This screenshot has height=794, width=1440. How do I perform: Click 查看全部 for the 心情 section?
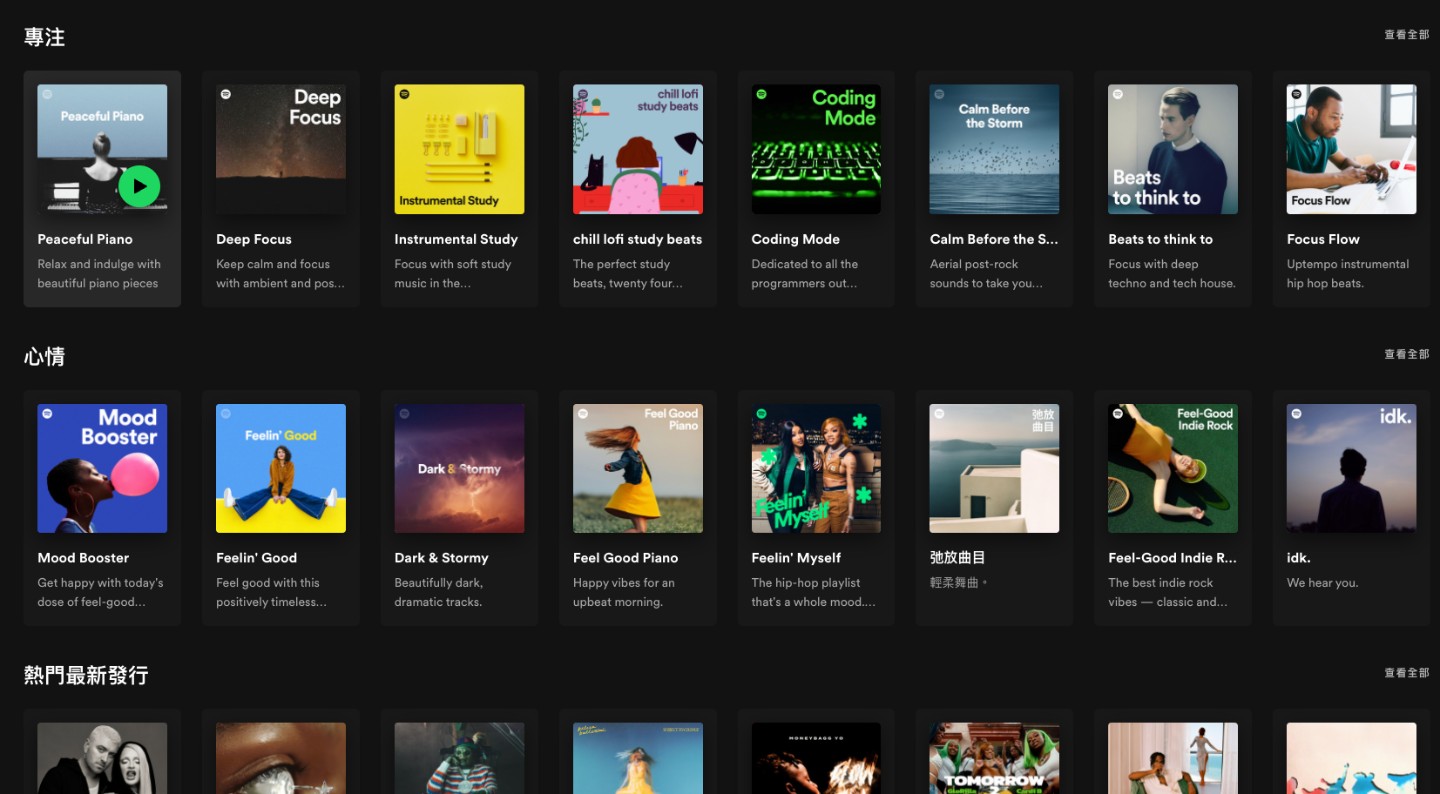coord(1406,354)
